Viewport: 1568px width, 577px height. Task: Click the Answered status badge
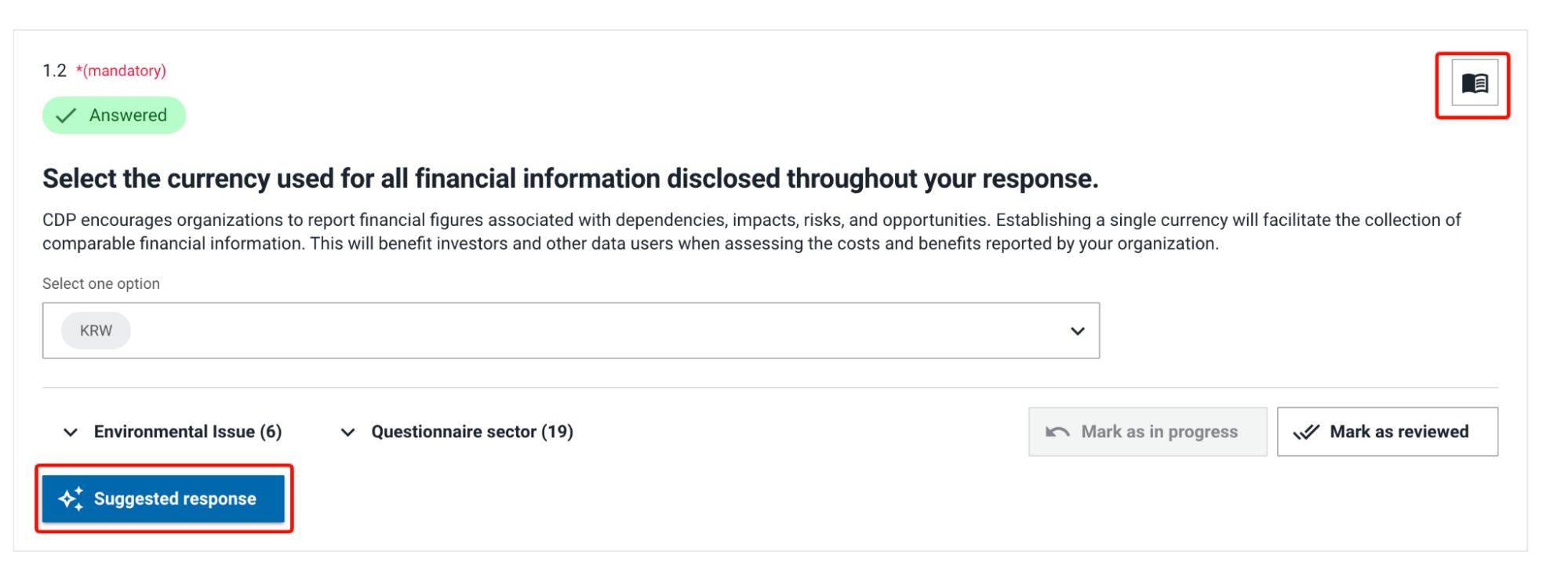point(114,115)
